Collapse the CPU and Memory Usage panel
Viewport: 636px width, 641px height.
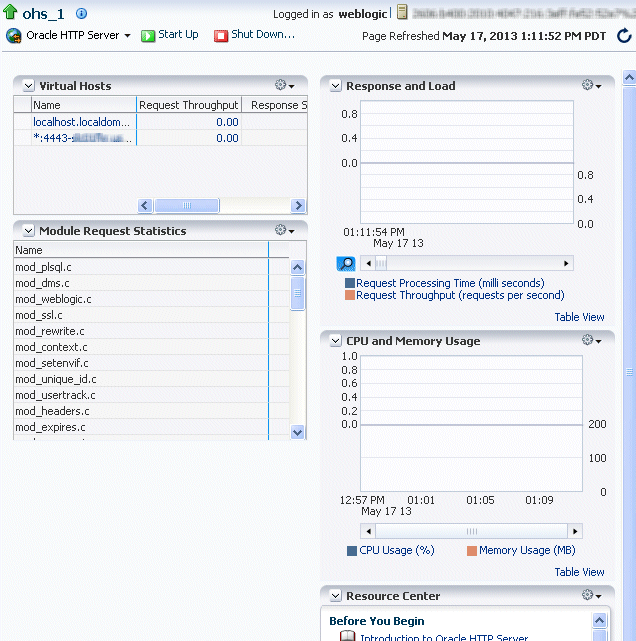pyautogui.click(x=335, y=341)
